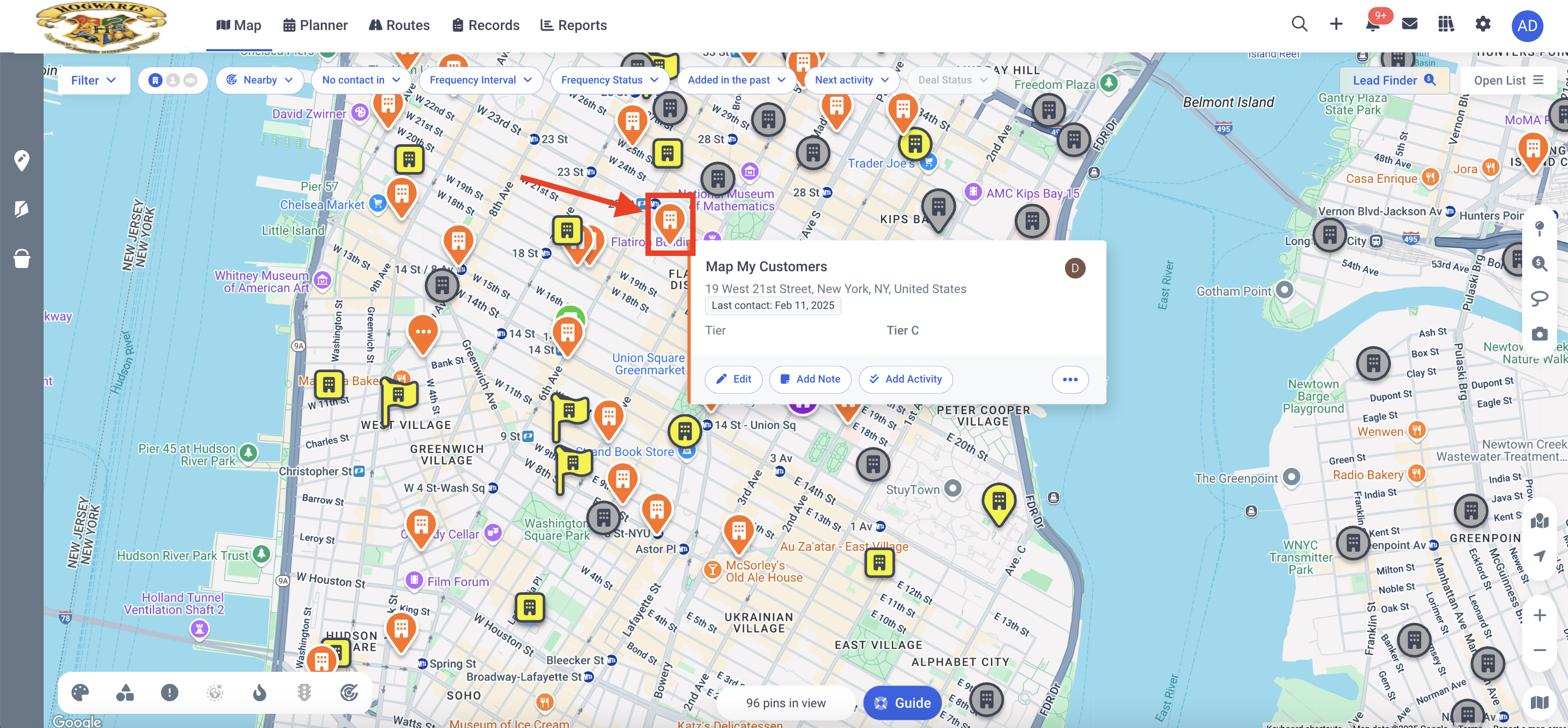1568x728 pixels.
Task: Open the shapes grouping tool in bottom toolbar
Action: (x=125, y=692)
